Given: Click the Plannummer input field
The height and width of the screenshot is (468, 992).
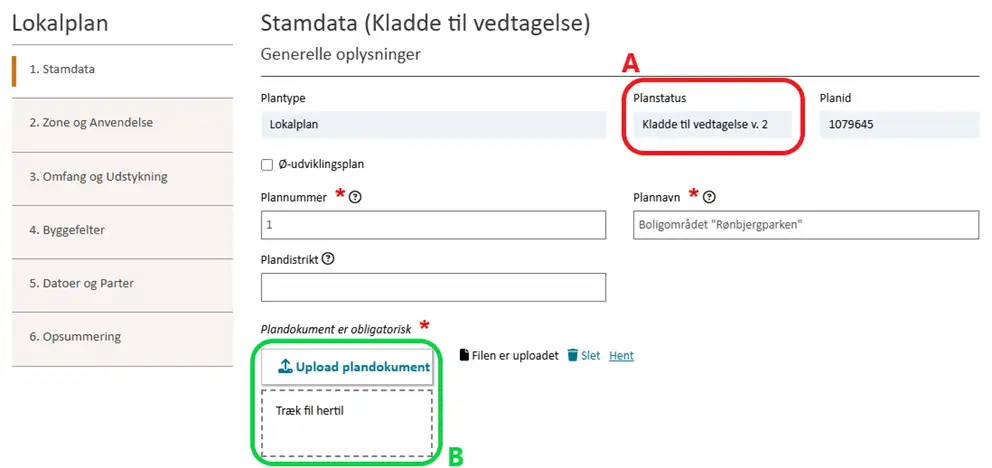Looking at the screenshot, I should click(433, 225).
